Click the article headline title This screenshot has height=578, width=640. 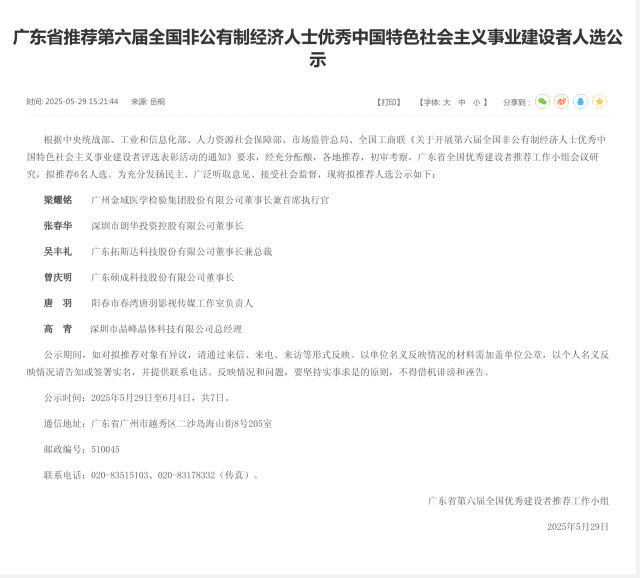click(x=318, y=48)
